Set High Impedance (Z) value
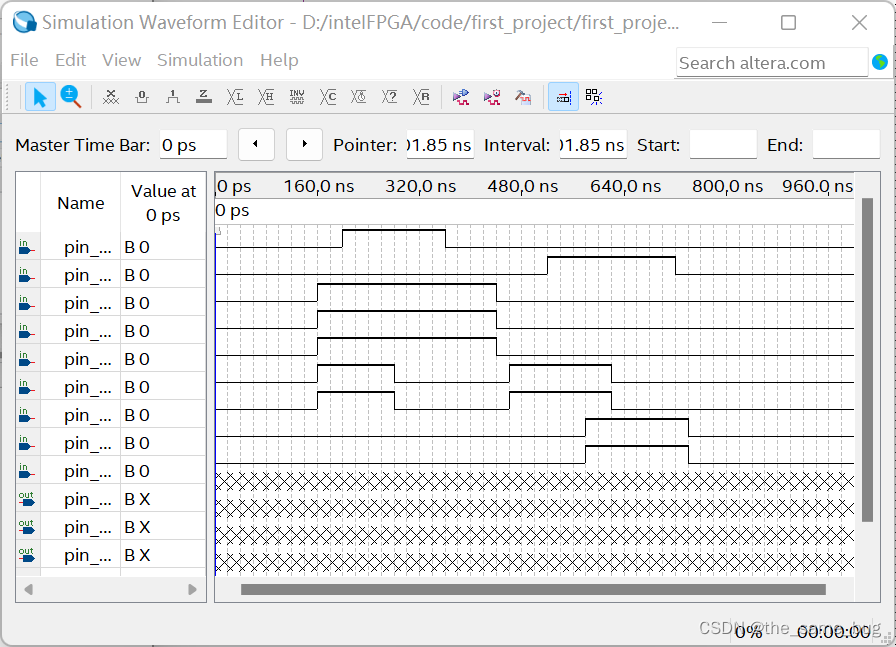 pos(203,97)
